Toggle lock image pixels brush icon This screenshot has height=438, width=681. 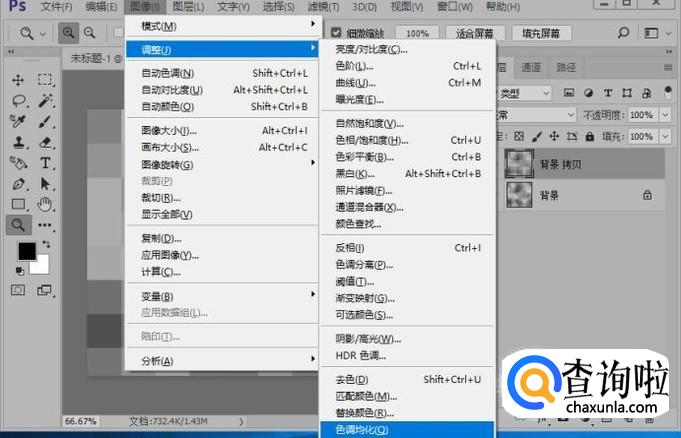pos(537,136)
